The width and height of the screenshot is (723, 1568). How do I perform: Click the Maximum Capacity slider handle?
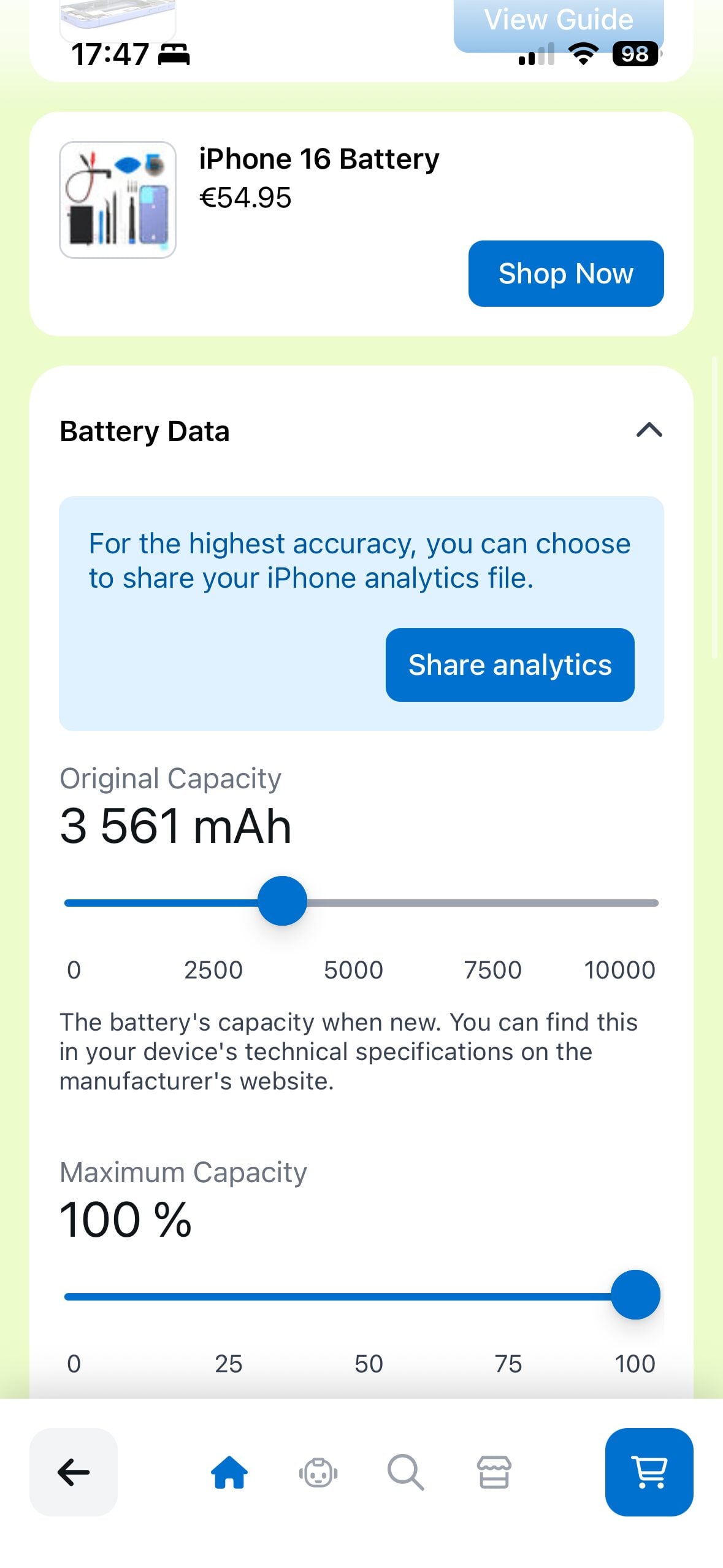pyautogui.click(x=635, y=1294)
